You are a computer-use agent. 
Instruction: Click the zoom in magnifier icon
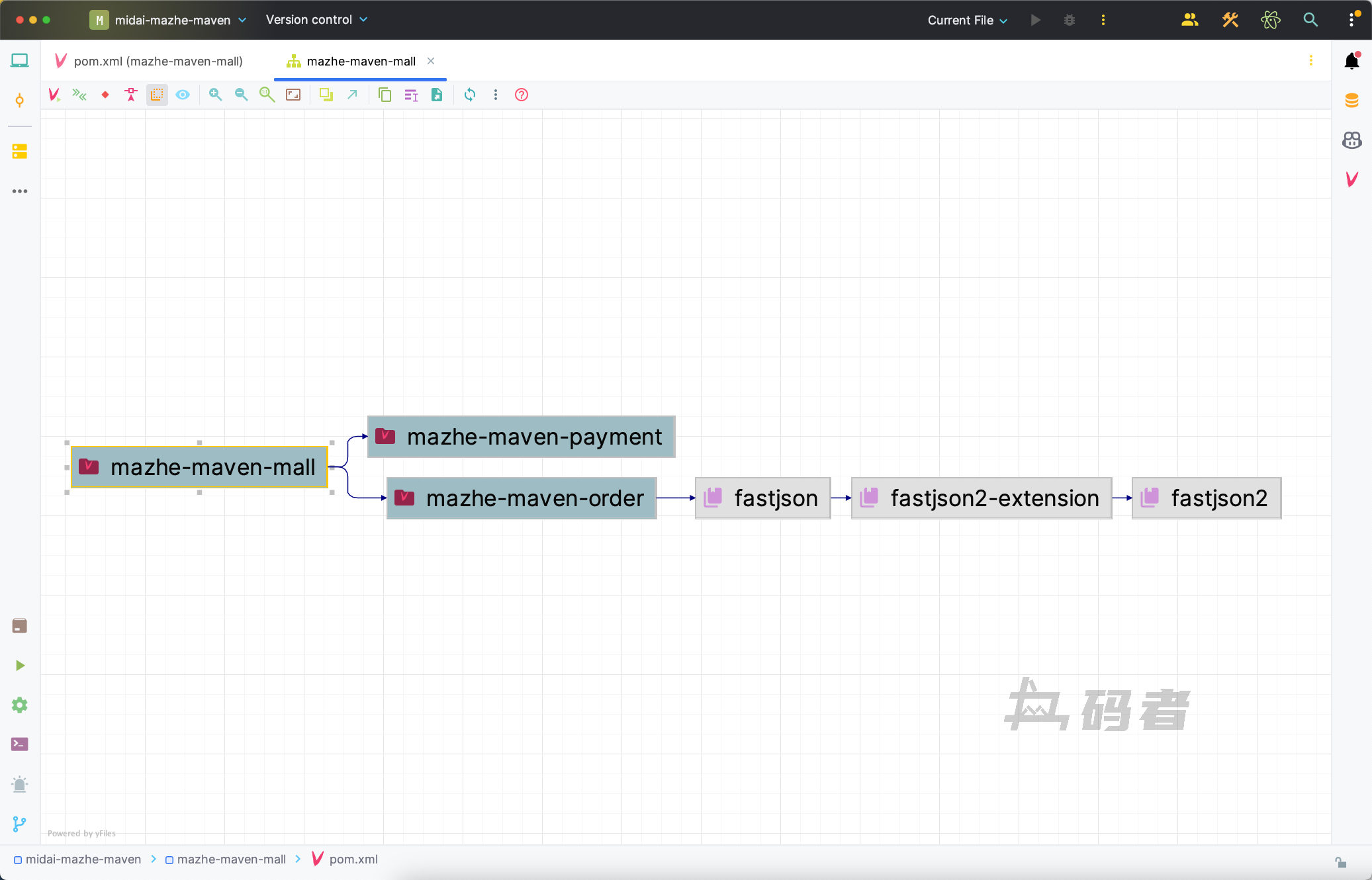click(x=215, y=95)
